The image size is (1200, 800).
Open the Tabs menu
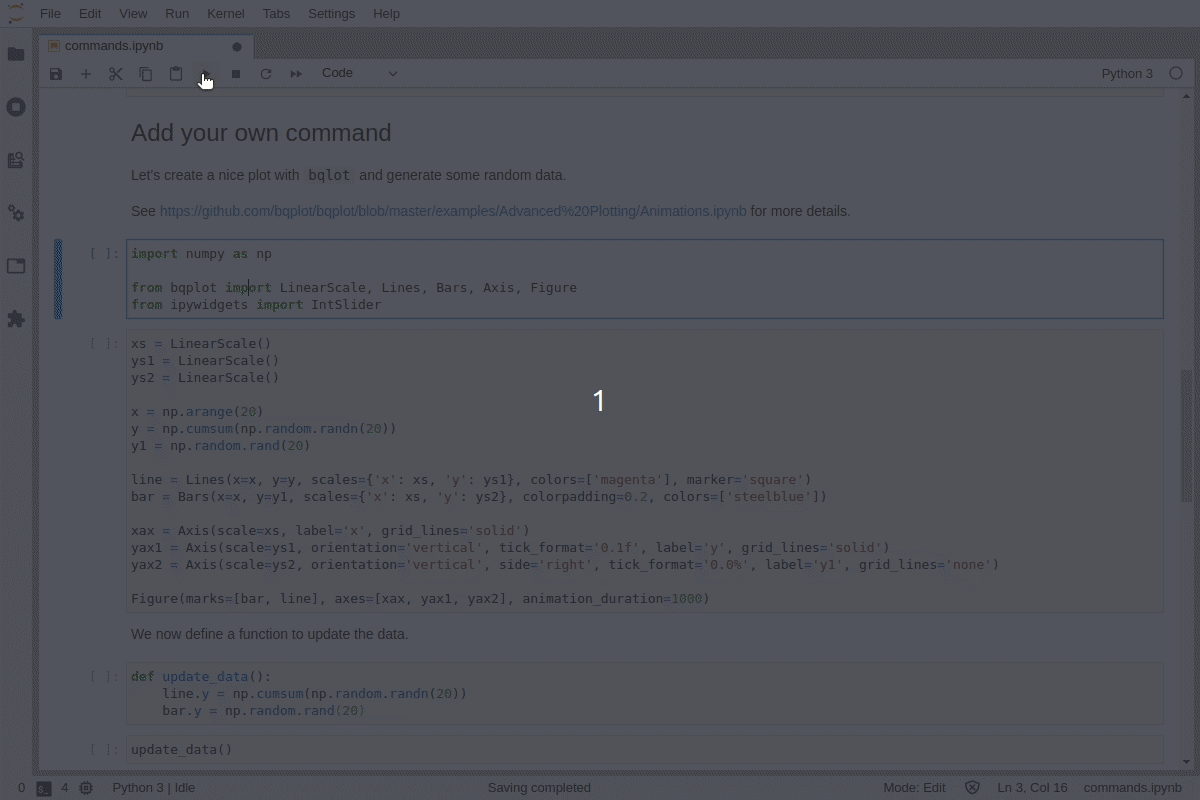point(277,13)
